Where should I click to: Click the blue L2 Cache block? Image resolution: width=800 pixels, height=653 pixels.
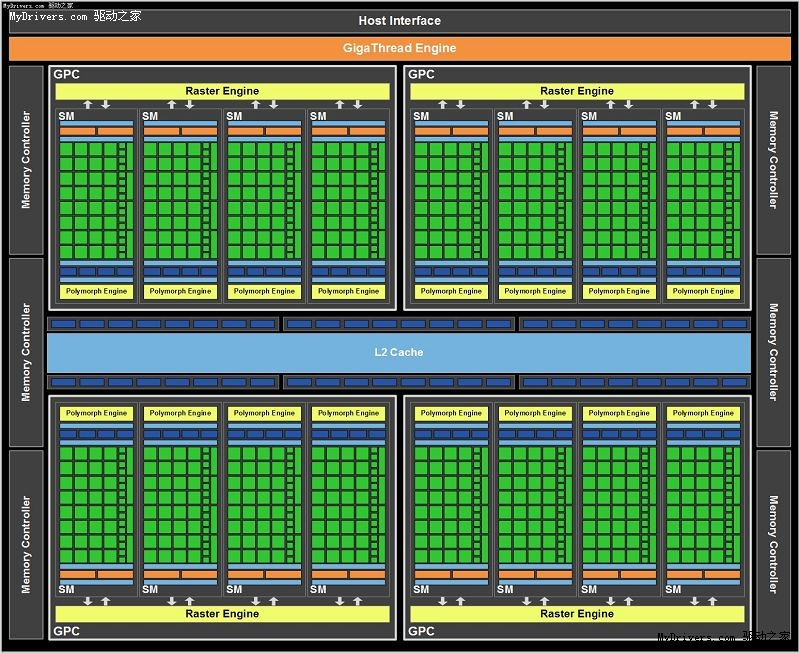click(399, 352)
